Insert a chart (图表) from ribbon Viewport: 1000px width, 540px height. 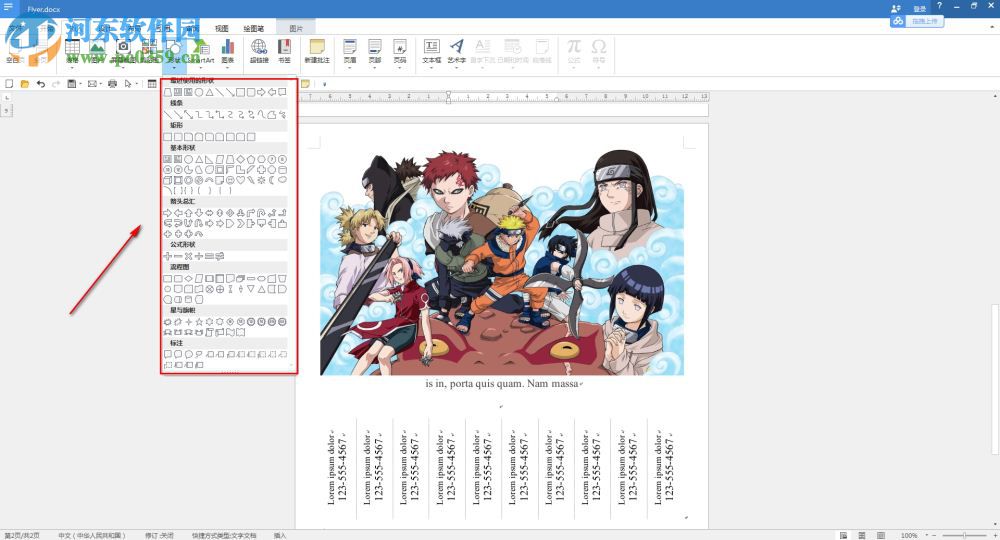coord(228,51)
